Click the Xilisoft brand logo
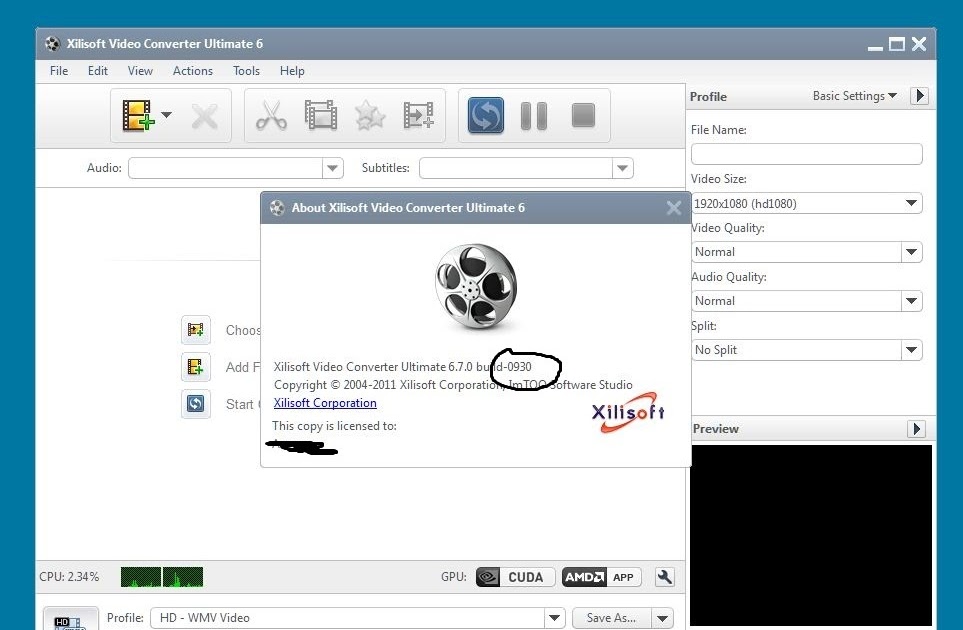The width and height of the screenshot is (963, 630). [x=628, y=413]
